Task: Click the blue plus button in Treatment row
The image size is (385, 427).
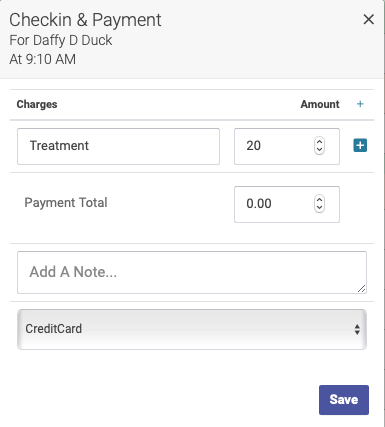Action: pos(360,145)
